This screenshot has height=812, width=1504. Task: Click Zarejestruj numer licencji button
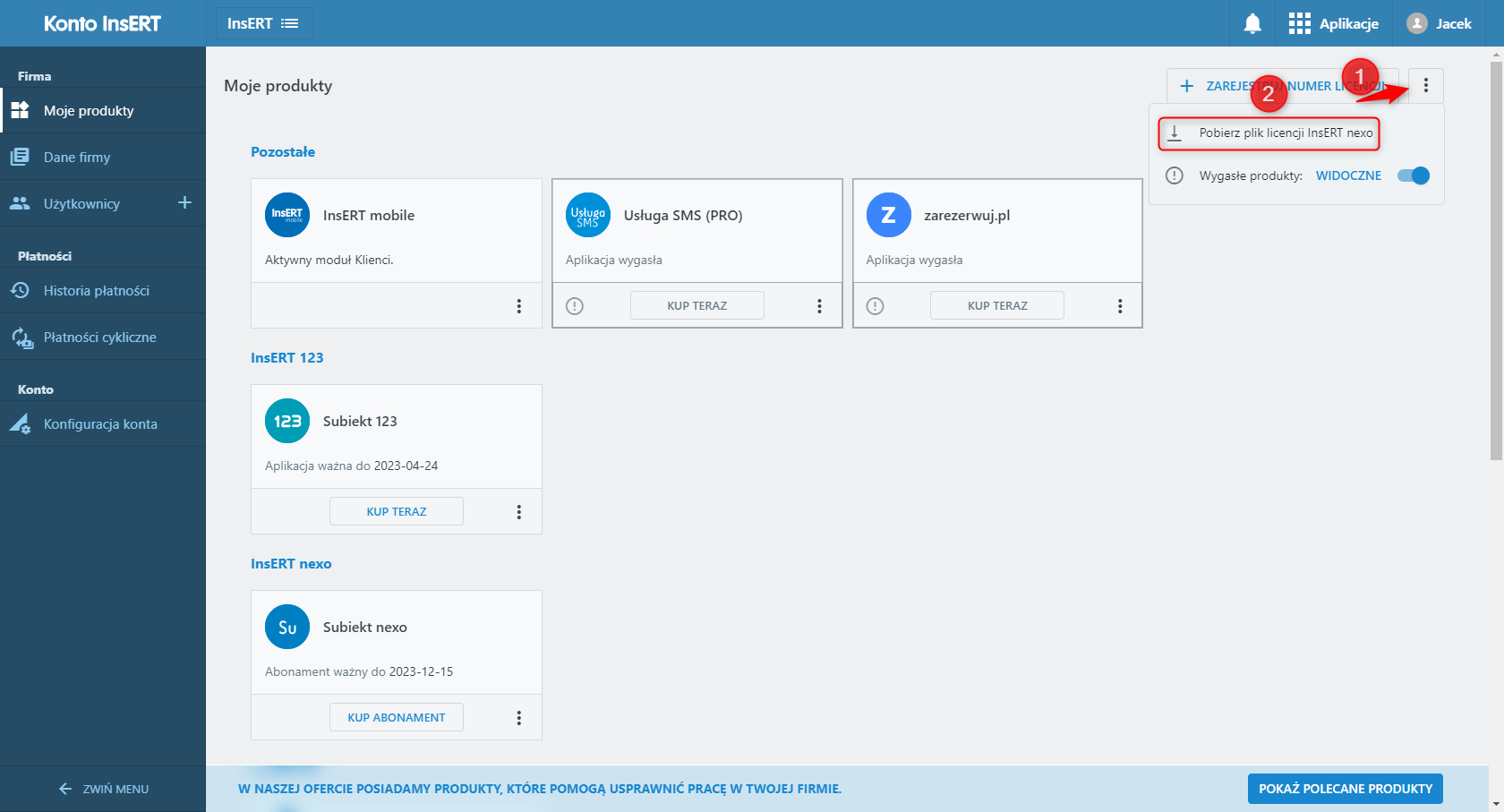pos(1282,86)
